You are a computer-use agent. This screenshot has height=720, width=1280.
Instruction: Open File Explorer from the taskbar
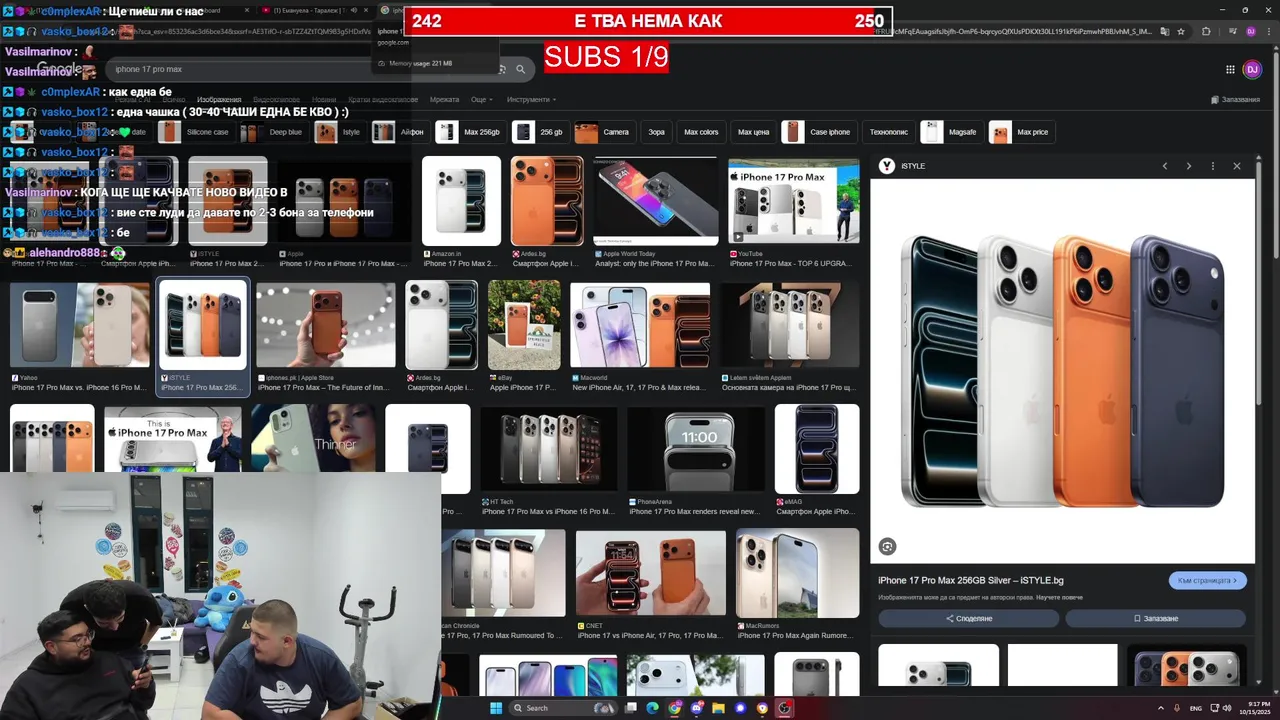click(x=719, y=708)
